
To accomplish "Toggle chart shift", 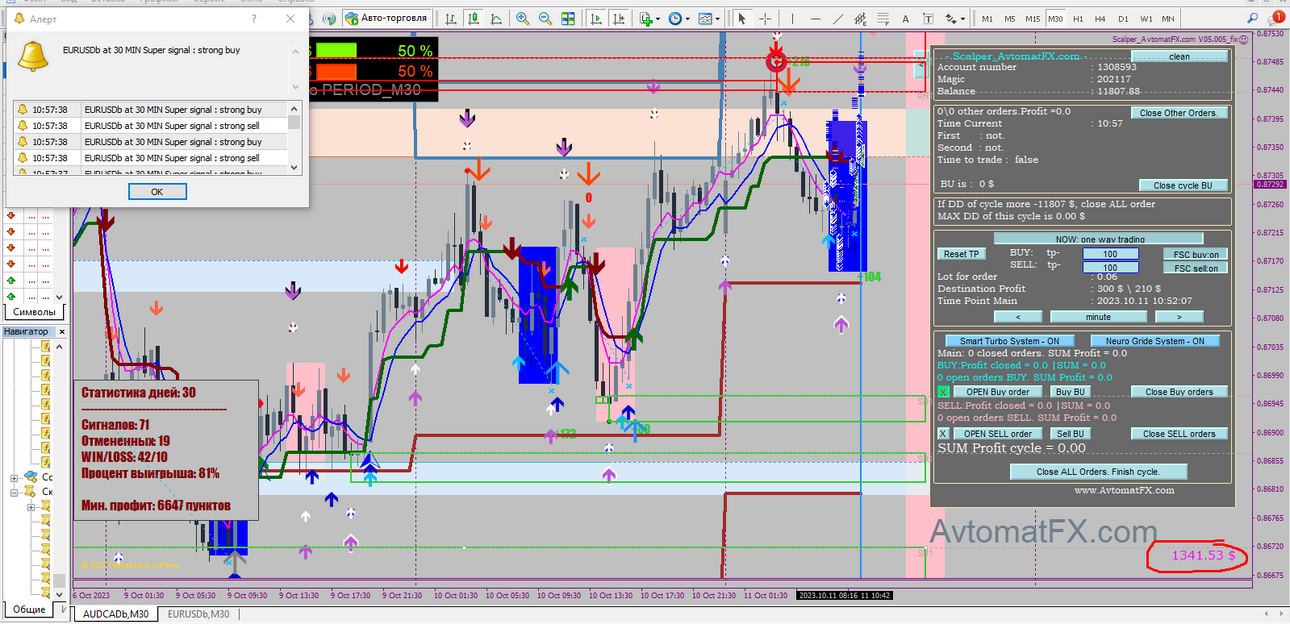I will [619, 18].
